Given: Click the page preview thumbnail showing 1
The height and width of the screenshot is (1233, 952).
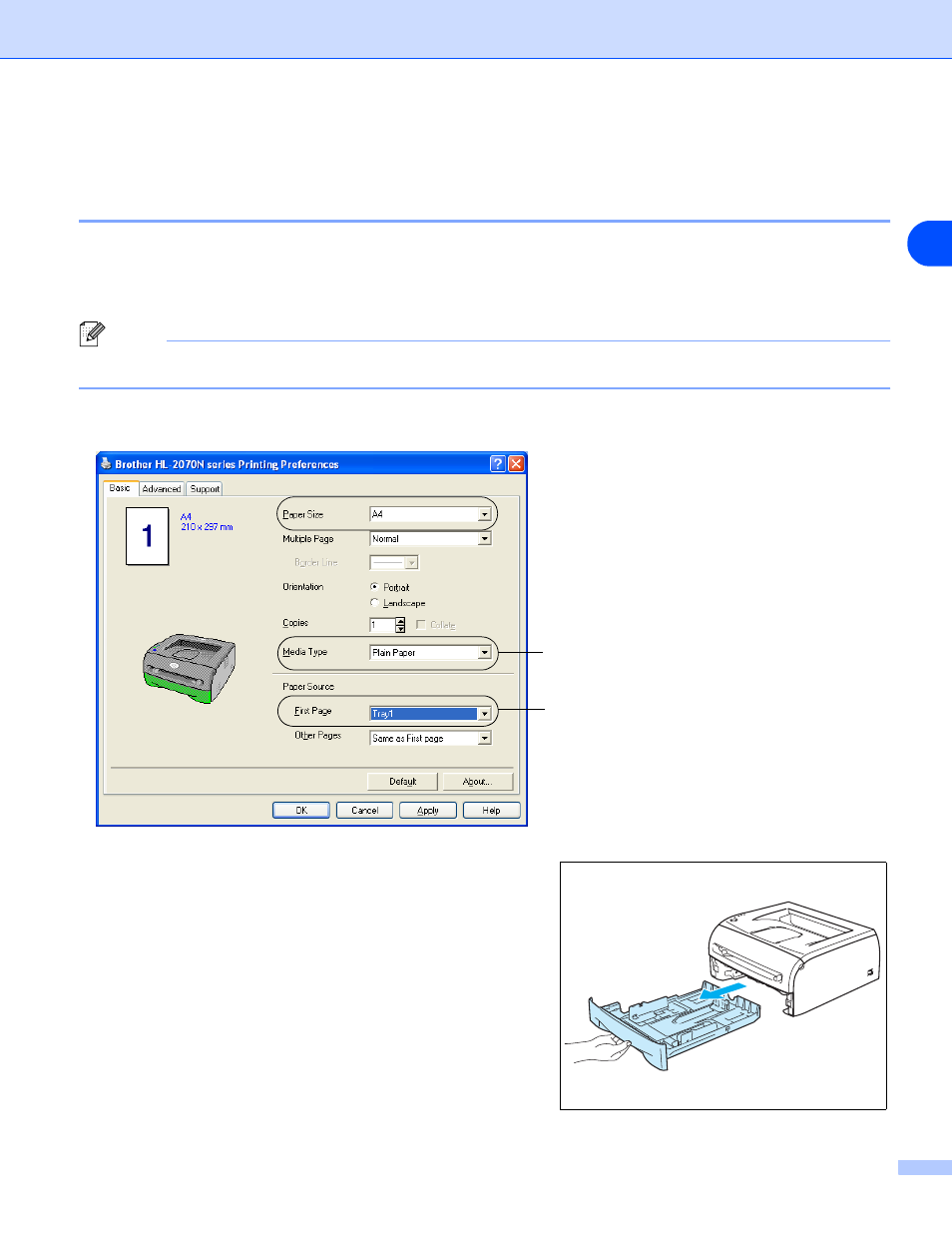Looking at the screenshot, I should click(148, 536).
